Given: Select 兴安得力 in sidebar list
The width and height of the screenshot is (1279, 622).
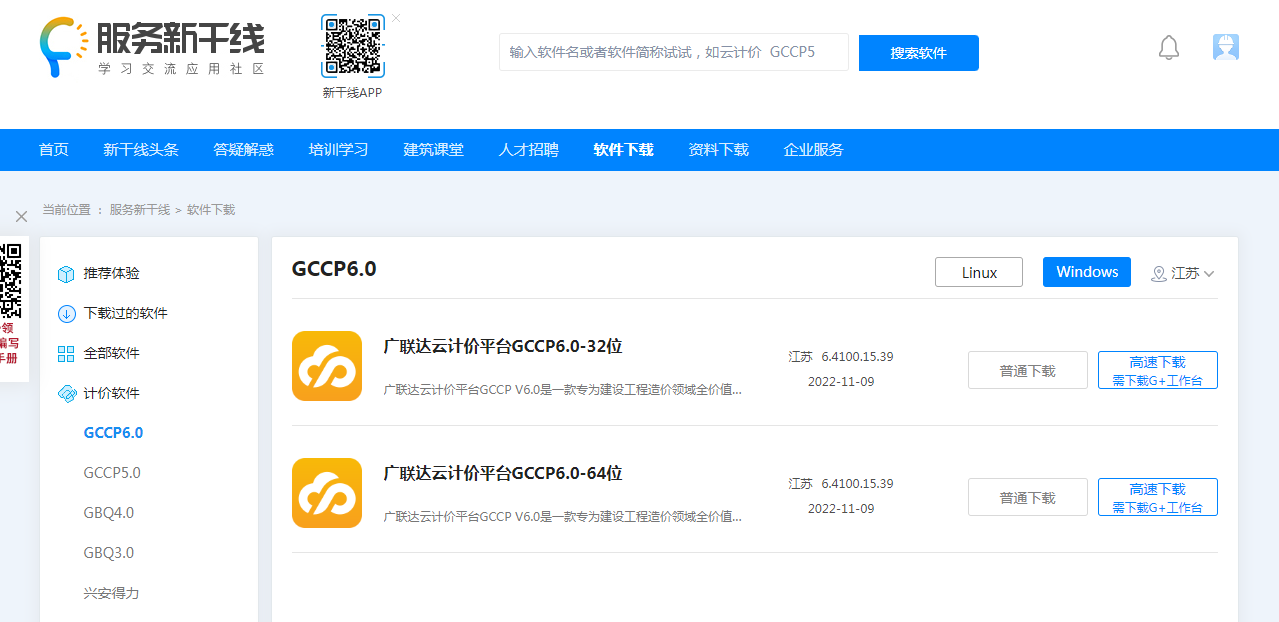Looking at the screenshot, I should [112, 593].
